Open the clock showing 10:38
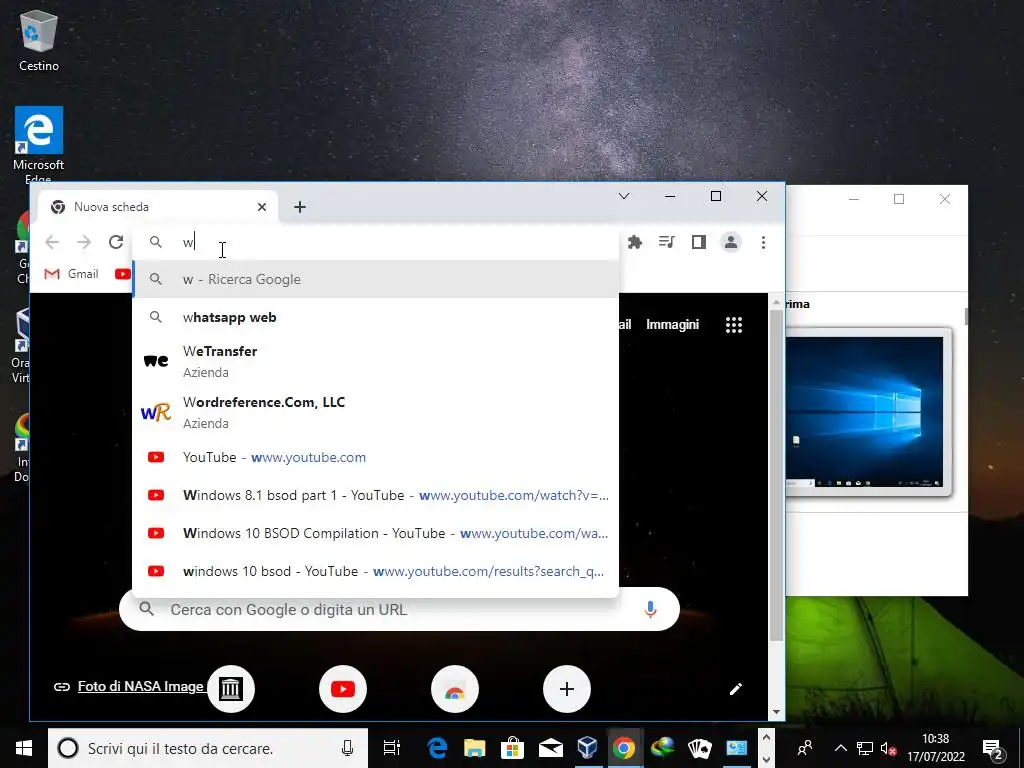Image resolution: width=1024 pixels, height=768 pixels. pos(935,748)
